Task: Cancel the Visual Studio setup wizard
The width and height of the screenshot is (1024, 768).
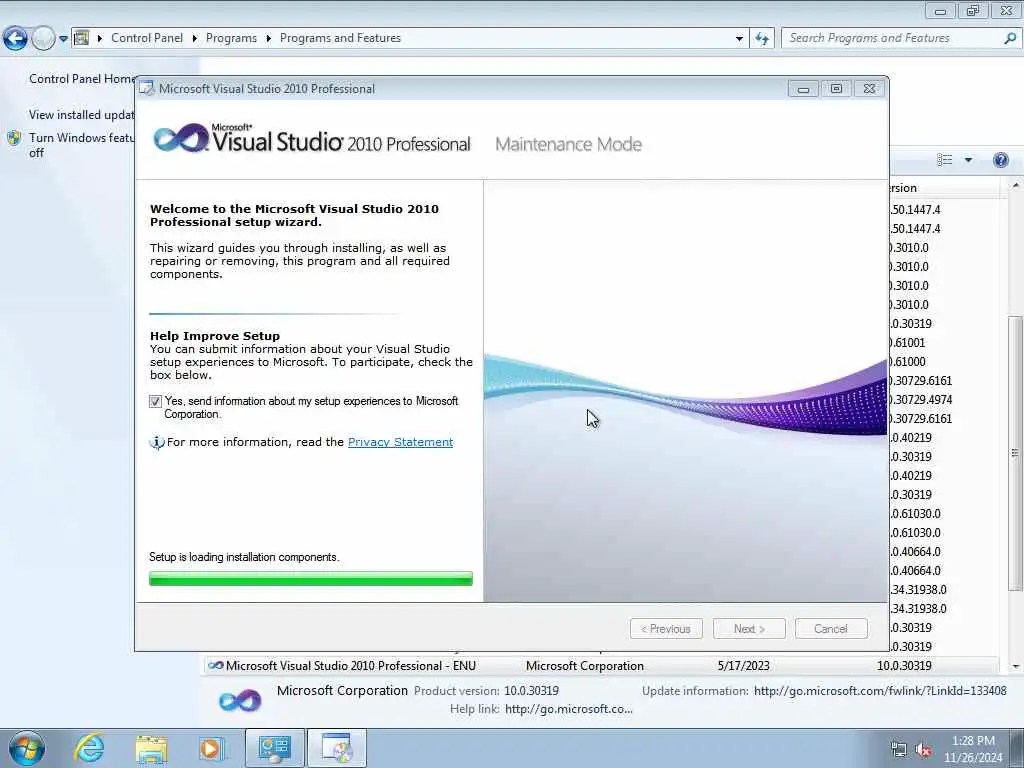Action: tap(831, 629)
